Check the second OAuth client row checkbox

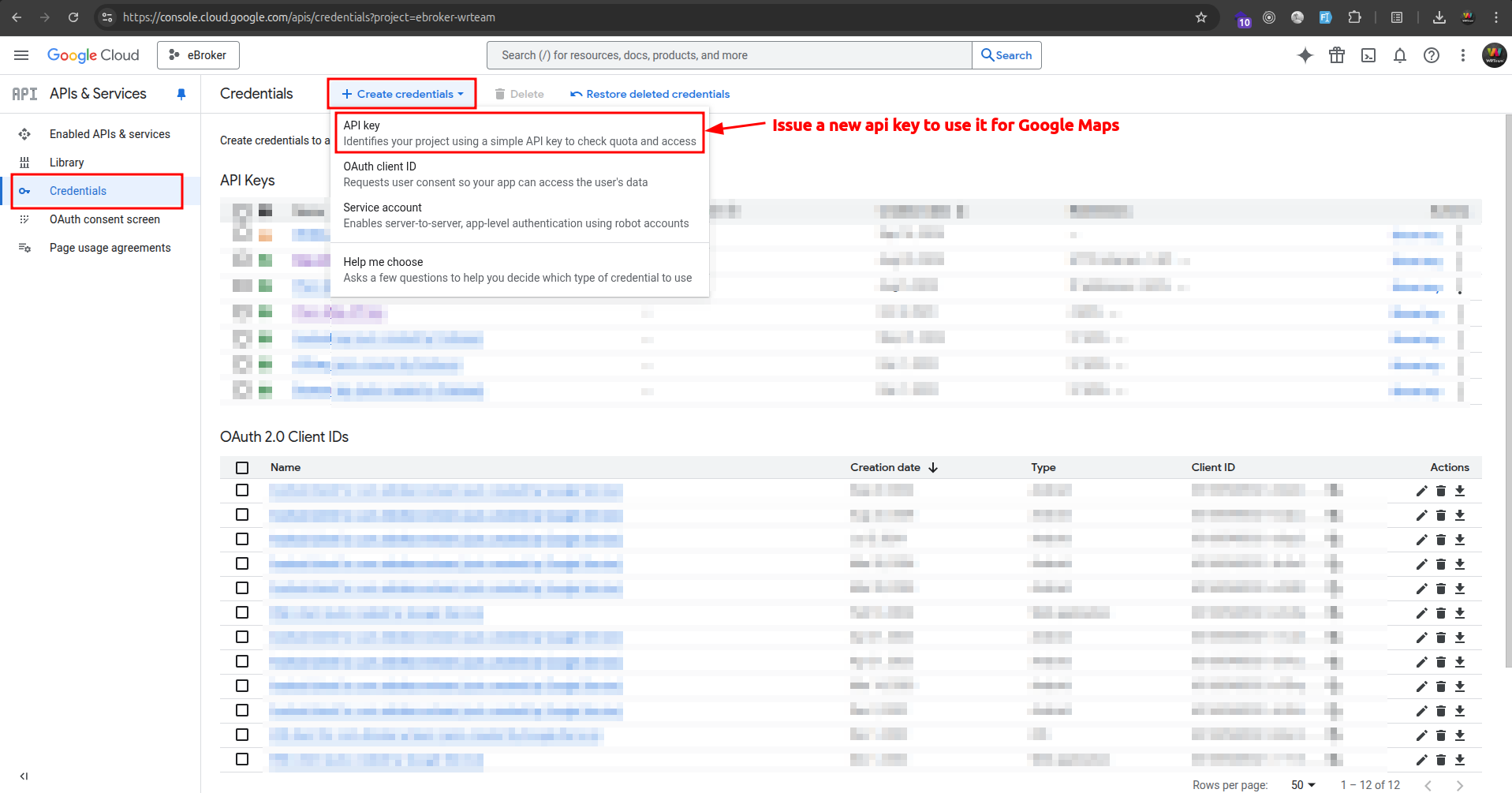pos(242,514)
